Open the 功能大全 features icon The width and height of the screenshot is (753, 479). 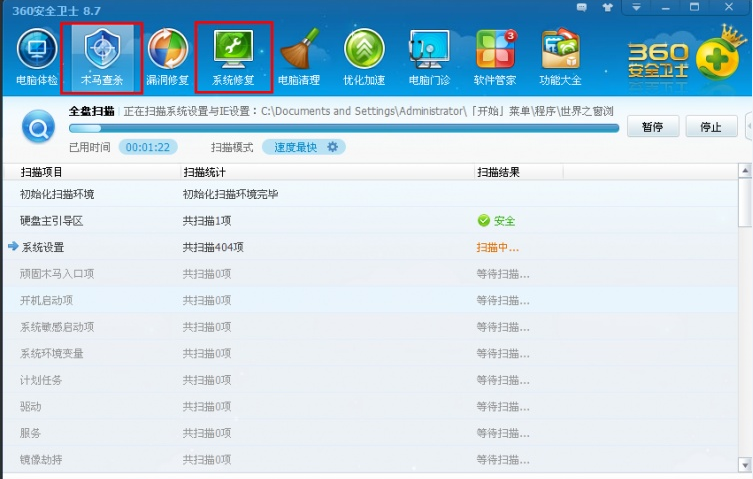(x=560, y=58)
